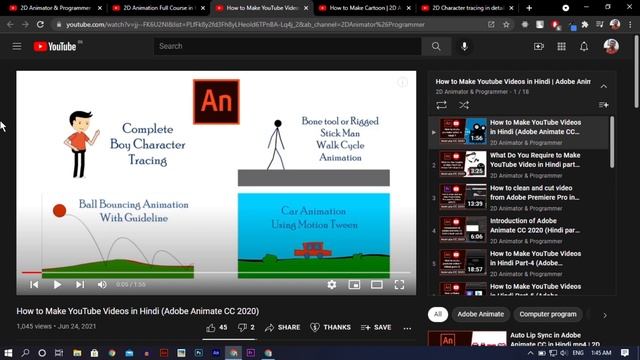Open the "2D Animator & Programmer" channel link in the playlist header
The width and height of the screenshot is (640, 360).
(471, 92)
